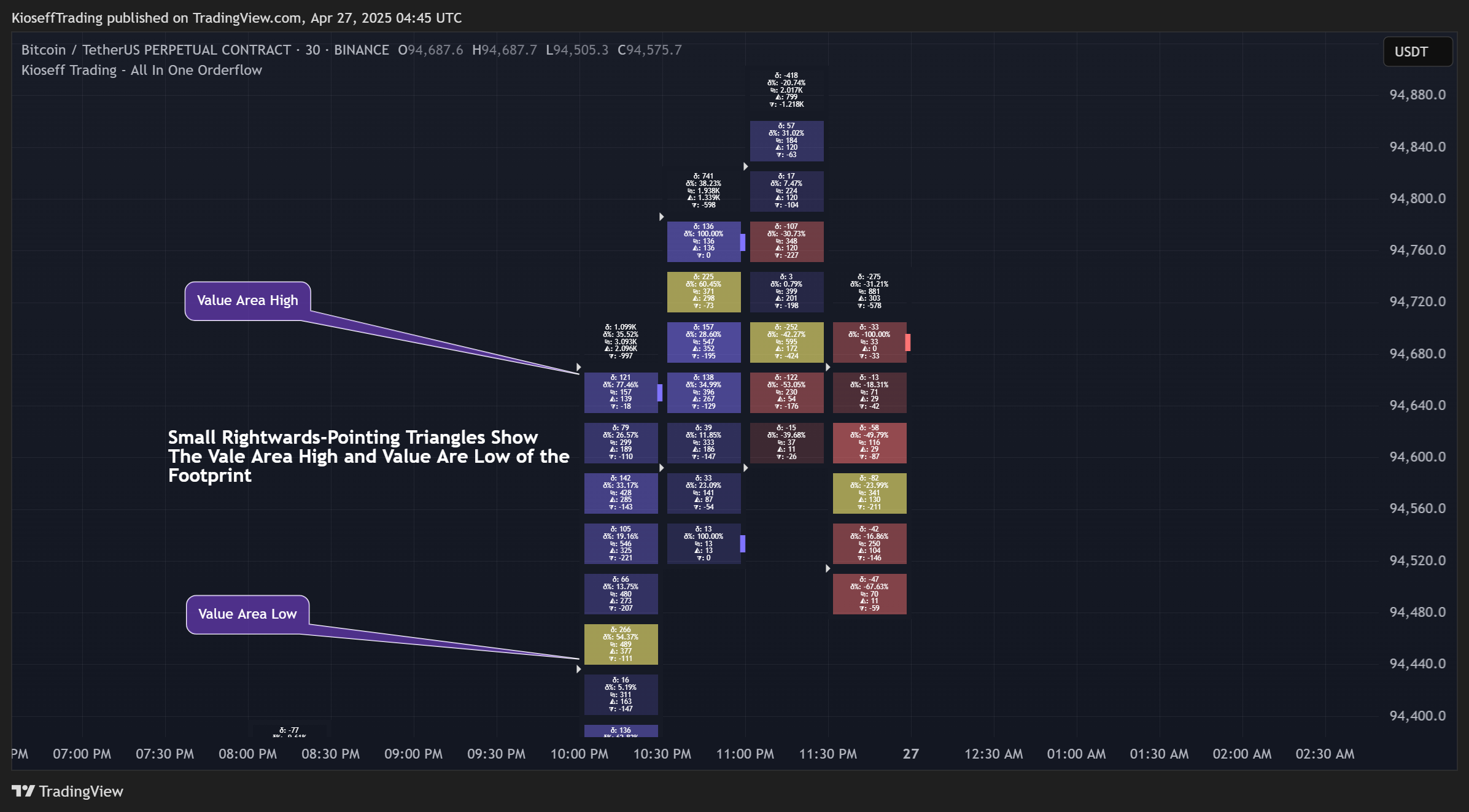Click the triangle marker left of the δ: -13 cell
Viewport: 1469px width, 812px height.
828,367
